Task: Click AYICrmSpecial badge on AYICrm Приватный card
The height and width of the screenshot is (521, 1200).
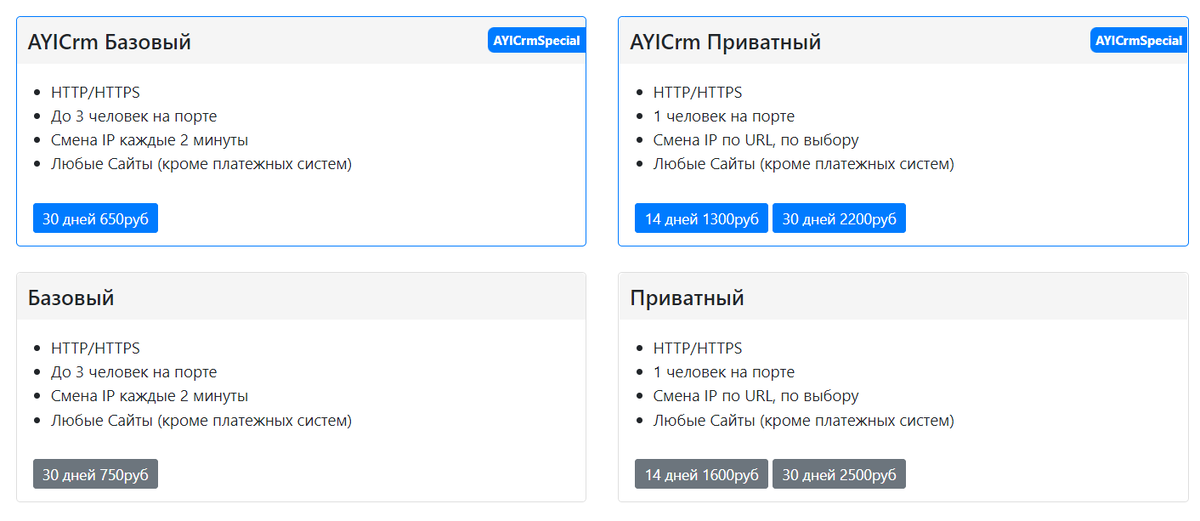Action: 1139,41
